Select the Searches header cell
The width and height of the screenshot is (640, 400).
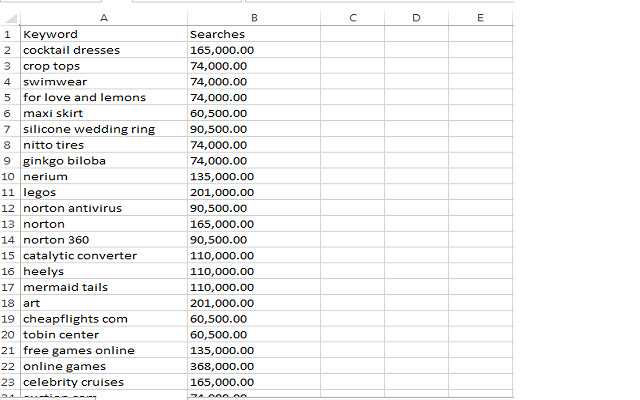[254, 34]
